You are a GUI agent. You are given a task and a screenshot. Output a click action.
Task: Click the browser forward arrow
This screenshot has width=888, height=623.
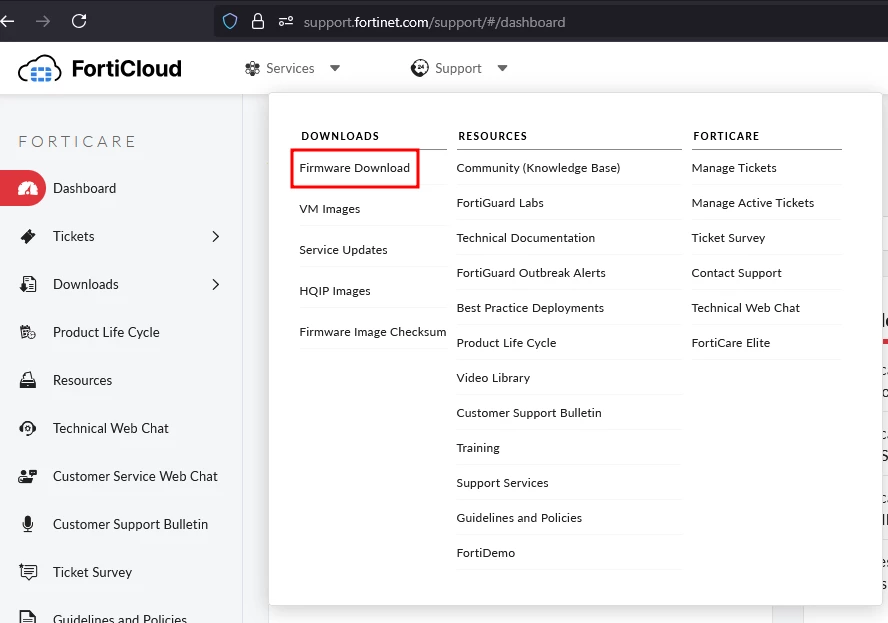(x=42, y=22)
